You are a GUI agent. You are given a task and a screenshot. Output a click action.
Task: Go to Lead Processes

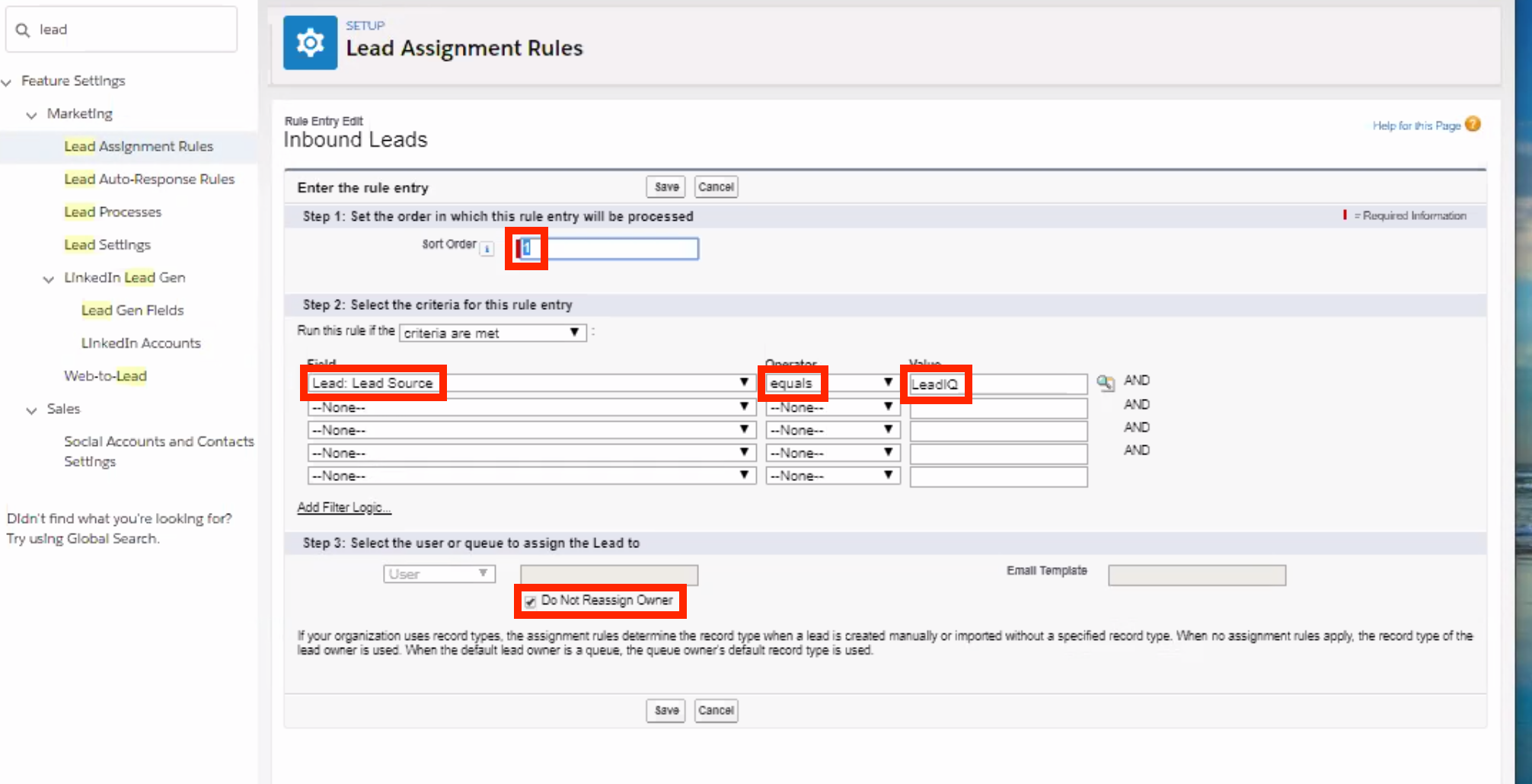[x=113, y=212]
